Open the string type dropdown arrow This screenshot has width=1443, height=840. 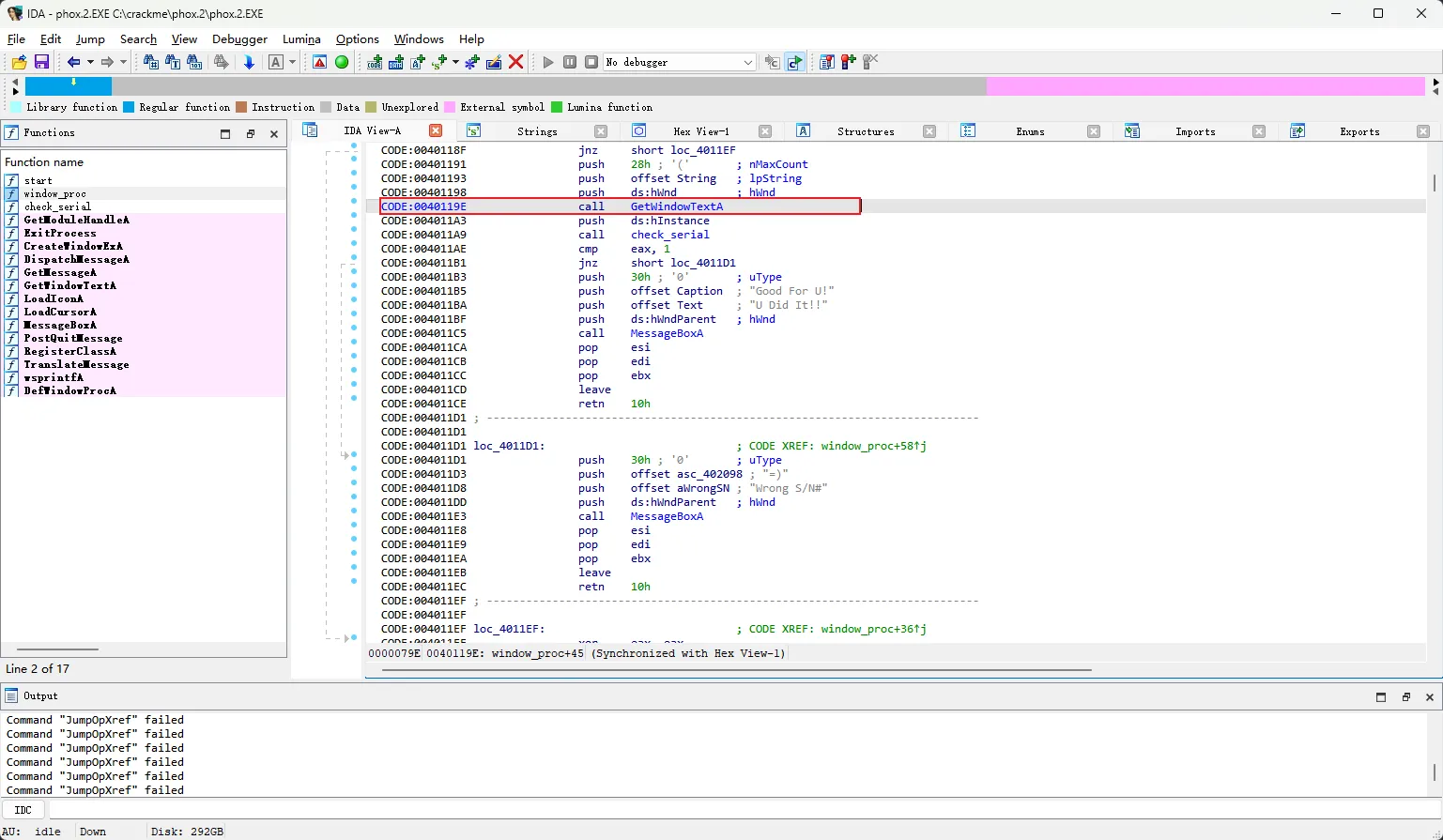[455, 62]
